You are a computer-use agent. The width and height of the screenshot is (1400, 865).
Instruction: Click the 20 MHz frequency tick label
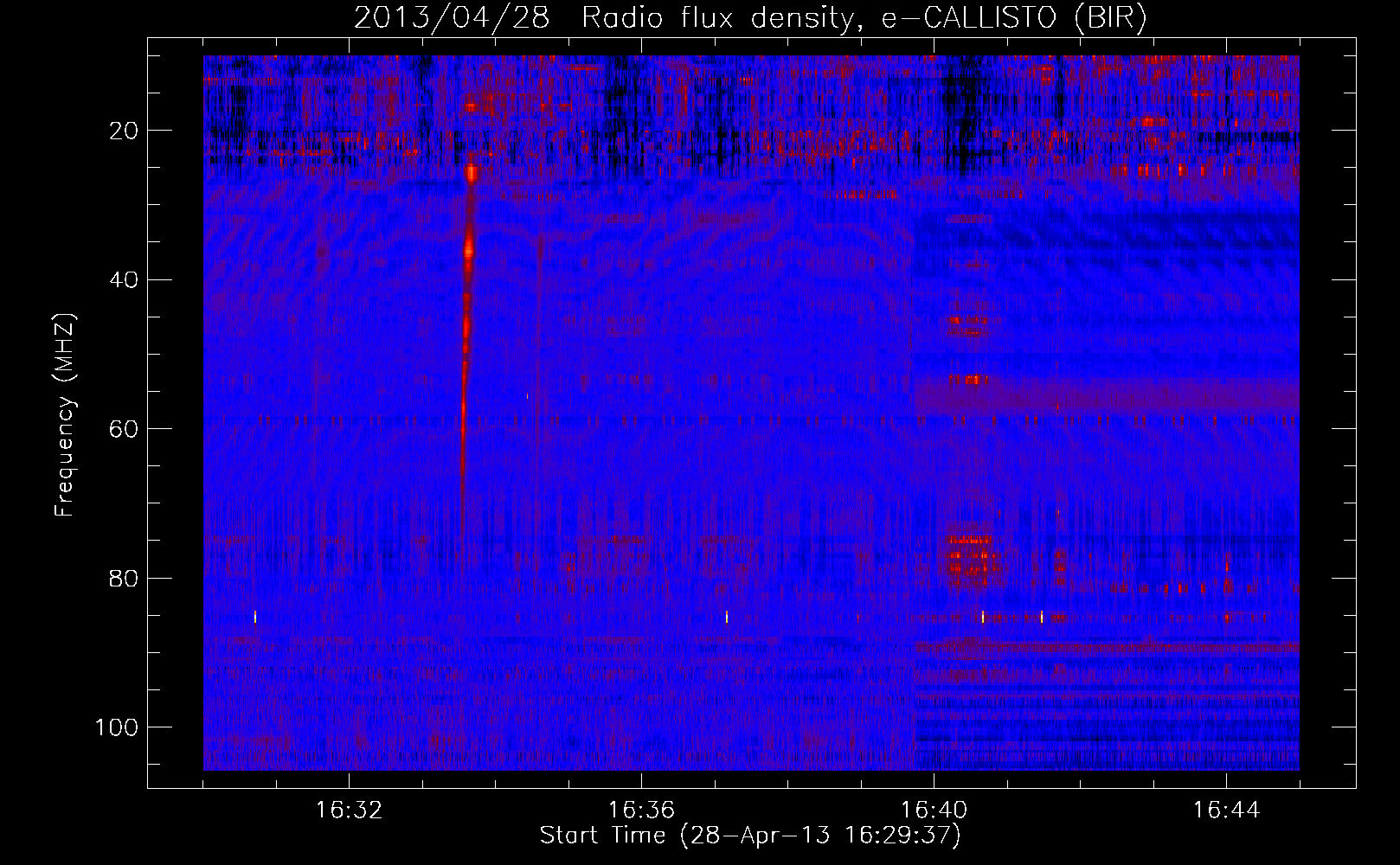[x=124, y=131]
